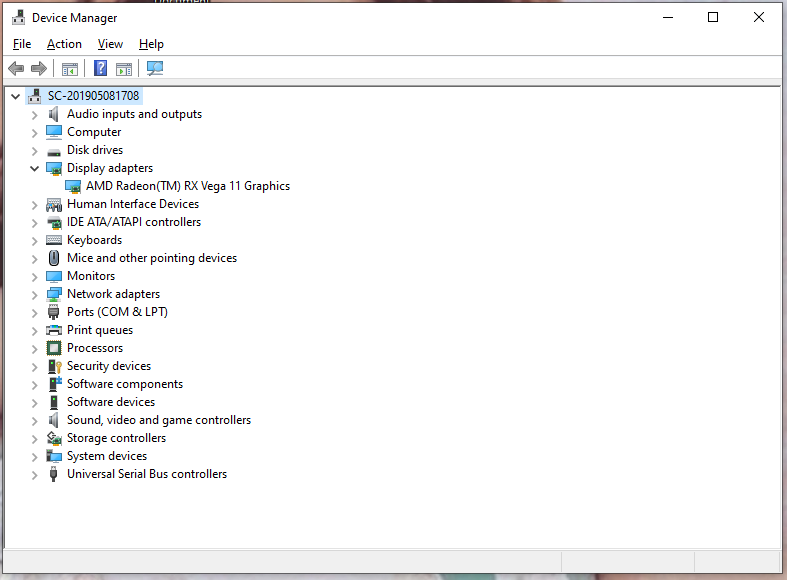Select AMD Radeon(TM) RX Vega 11 Graphics
787x580 pixels.
[x=188, y=186]
